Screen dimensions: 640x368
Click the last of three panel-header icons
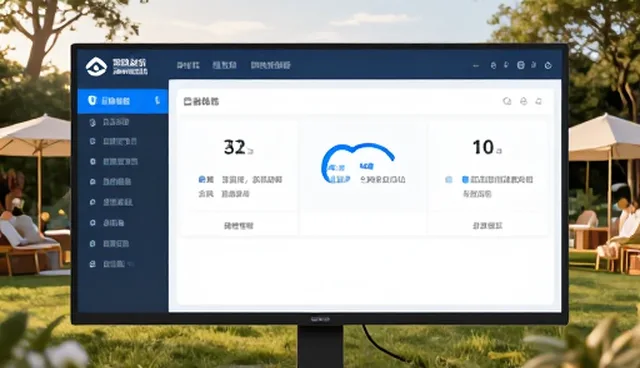click(x=539, y=101)
